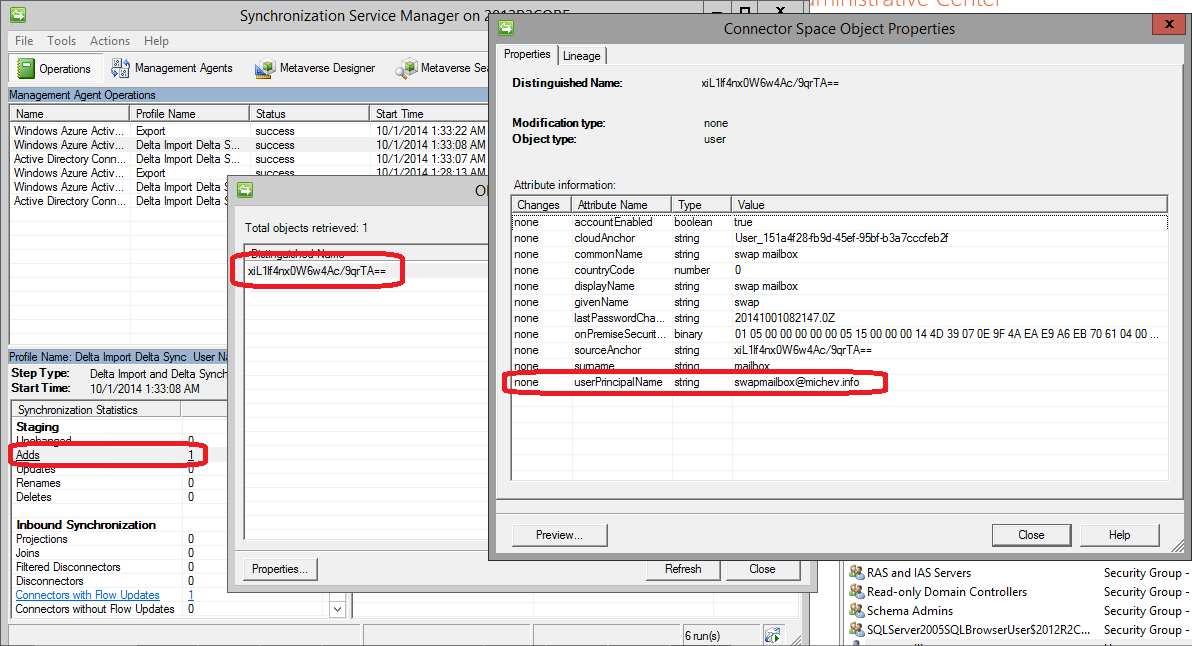The width and height of the screenshot is (1192, 646).
Task: Open the Operations view in Synchronization Service Manager
Action: pyautogui.click(x=55, y=68)
